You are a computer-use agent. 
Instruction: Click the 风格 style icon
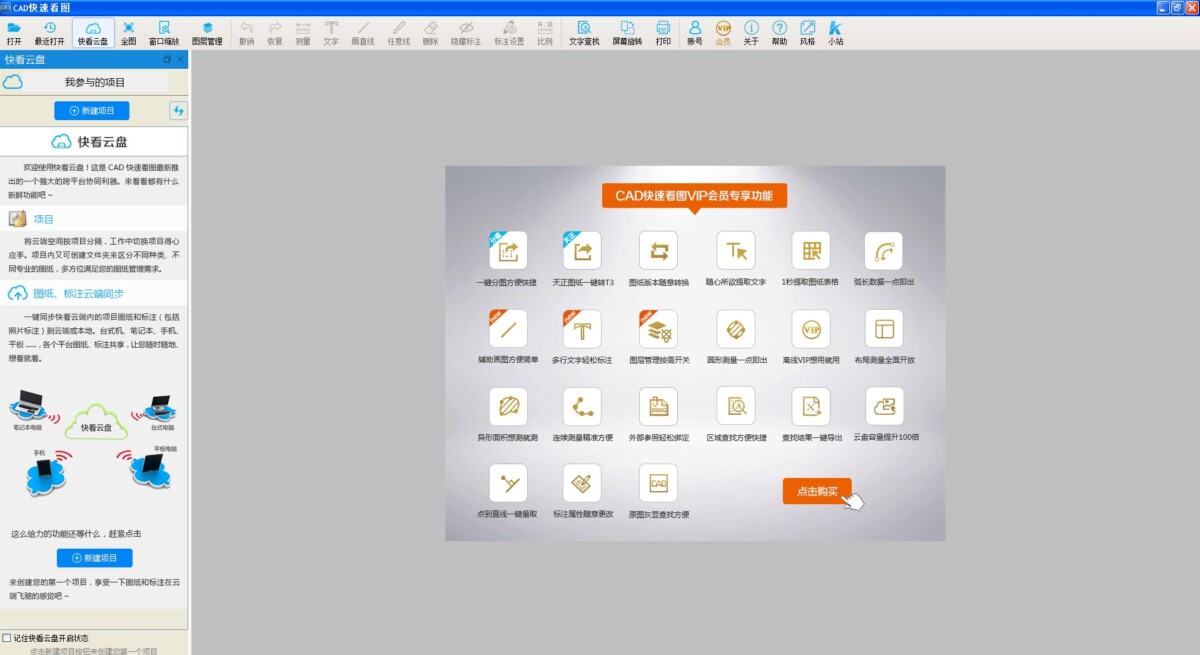808,33
